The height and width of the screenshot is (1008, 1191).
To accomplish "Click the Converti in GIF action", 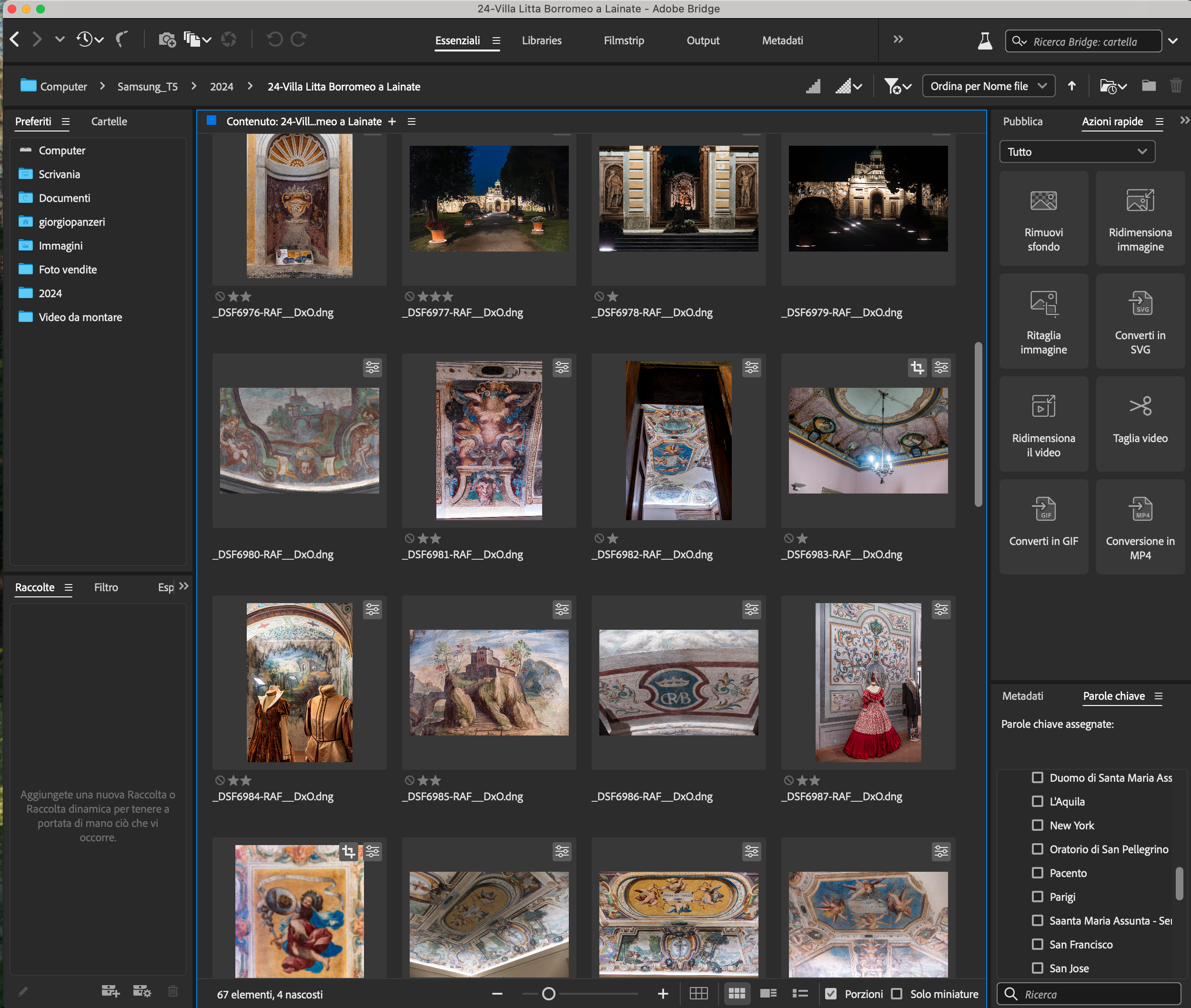I will point(1043,526).
